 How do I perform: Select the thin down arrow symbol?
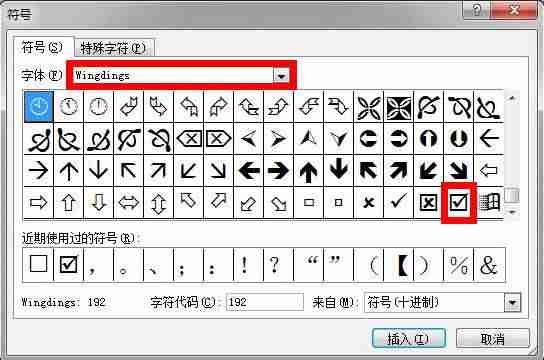(x=98, y=170)
